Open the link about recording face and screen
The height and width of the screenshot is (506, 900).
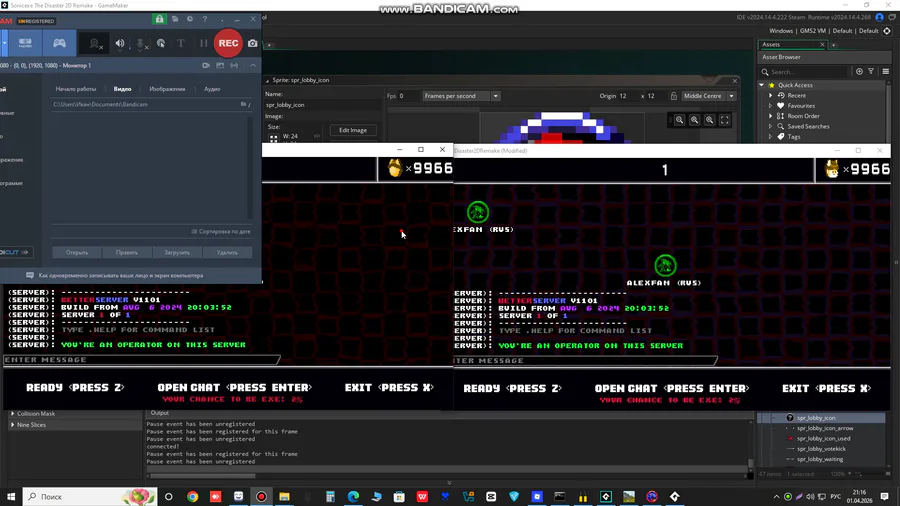click(121, 275)
